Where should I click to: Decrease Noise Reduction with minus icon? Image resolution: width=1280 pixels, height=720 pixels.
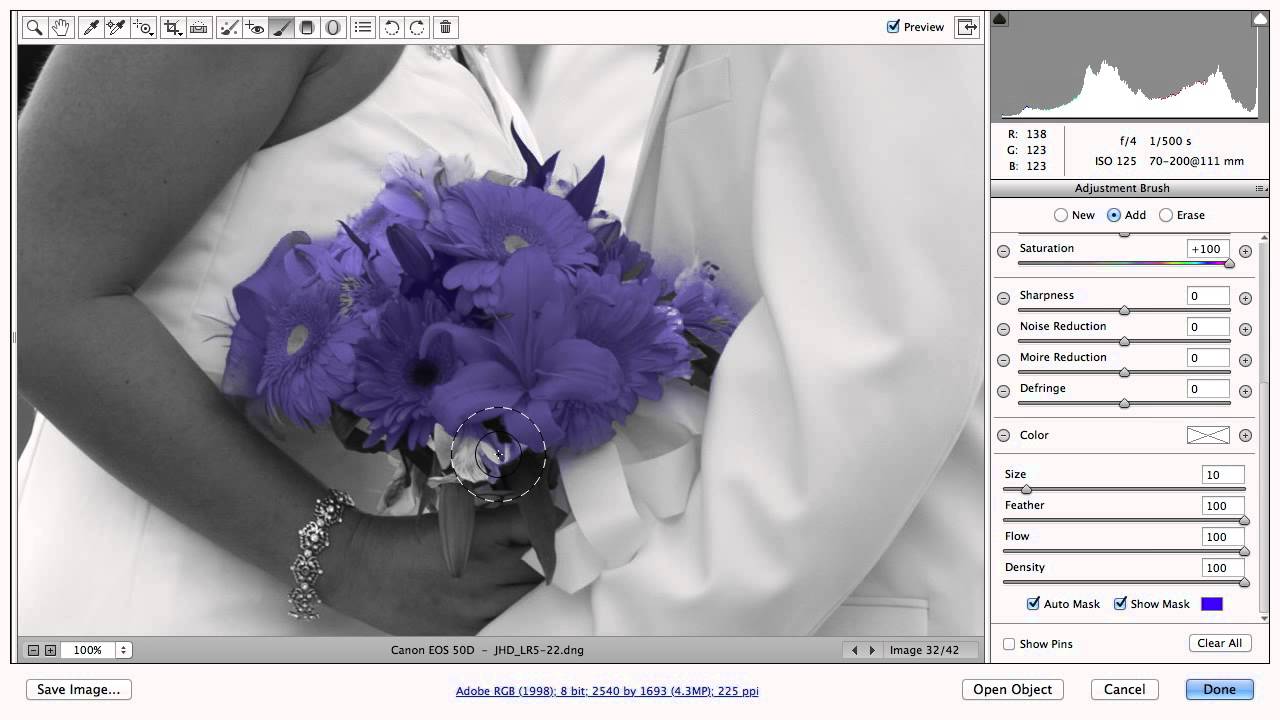(1003, 329)
